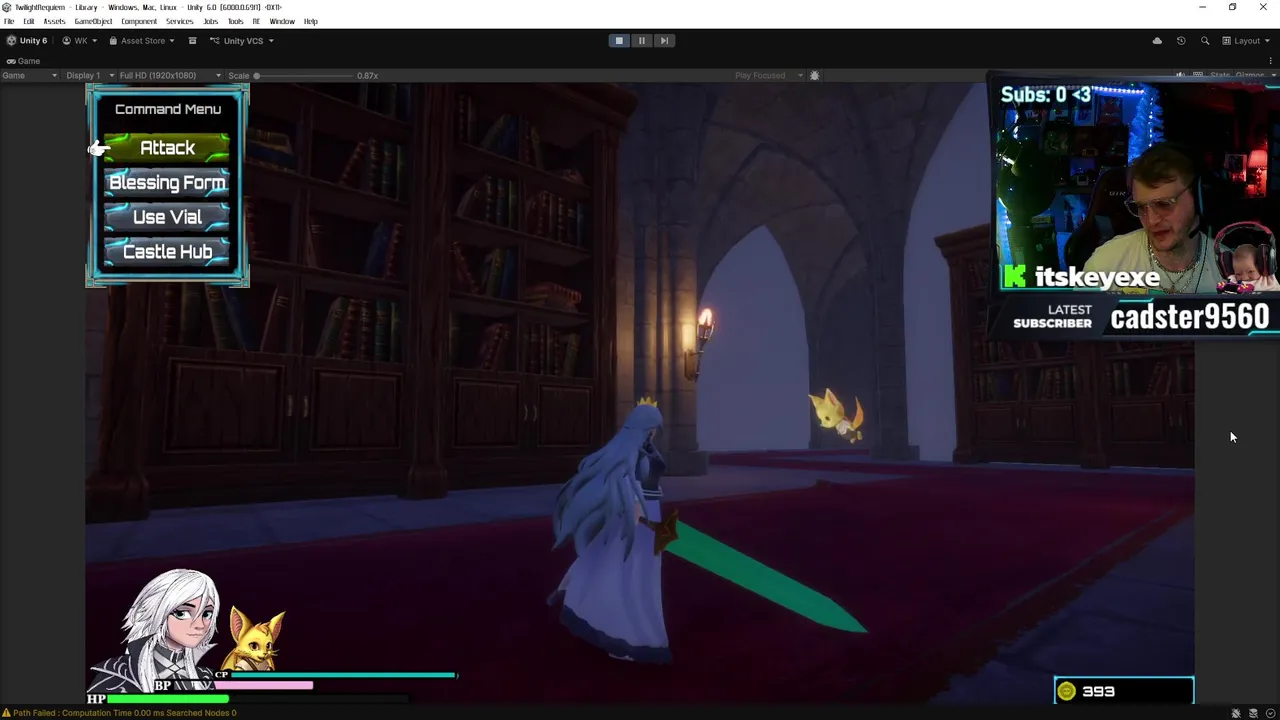
Task: Open the Game view three-dot options menu
Action: coord(1272,61)
